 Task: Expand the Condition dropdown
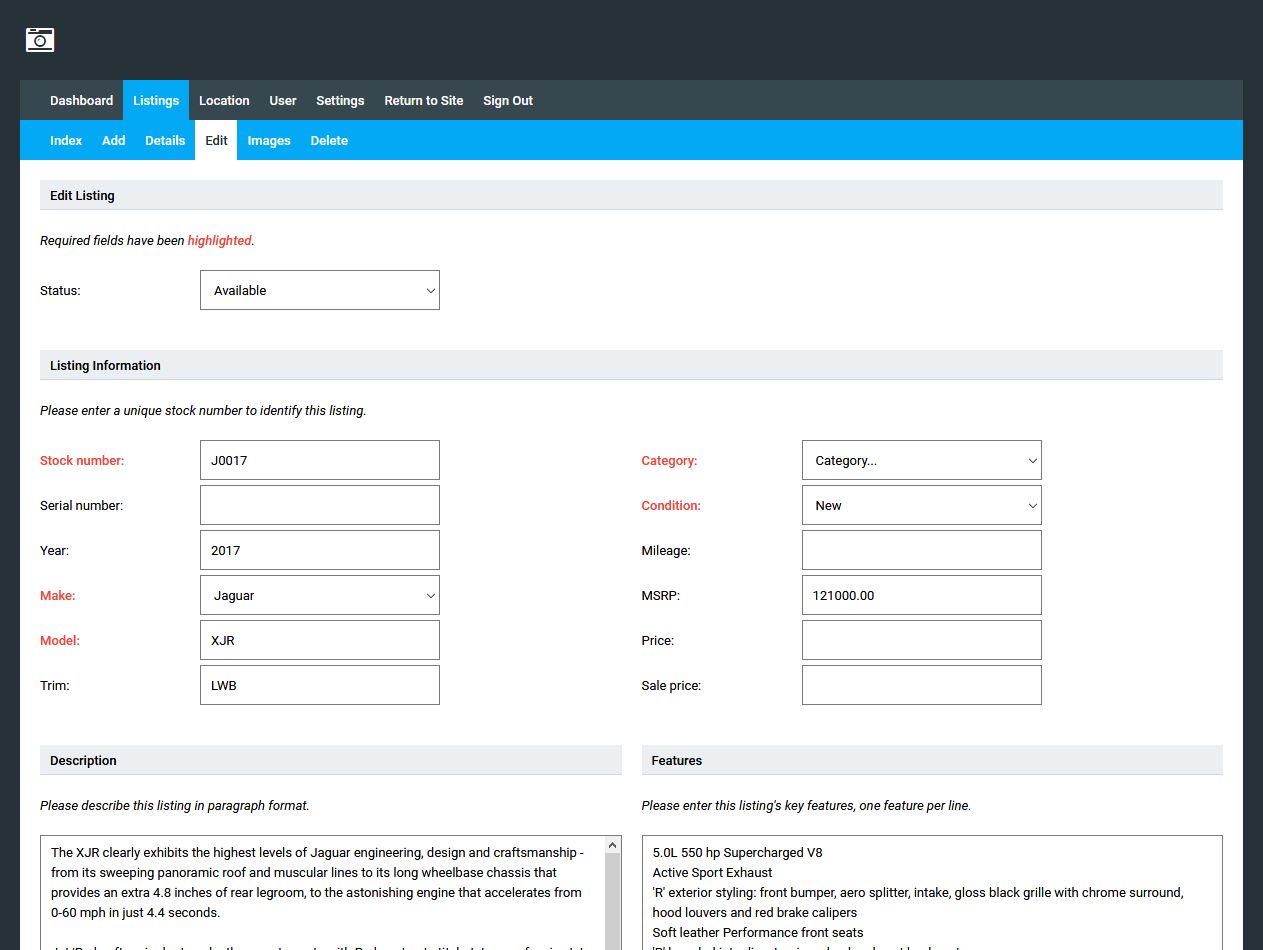coord(921,505)
